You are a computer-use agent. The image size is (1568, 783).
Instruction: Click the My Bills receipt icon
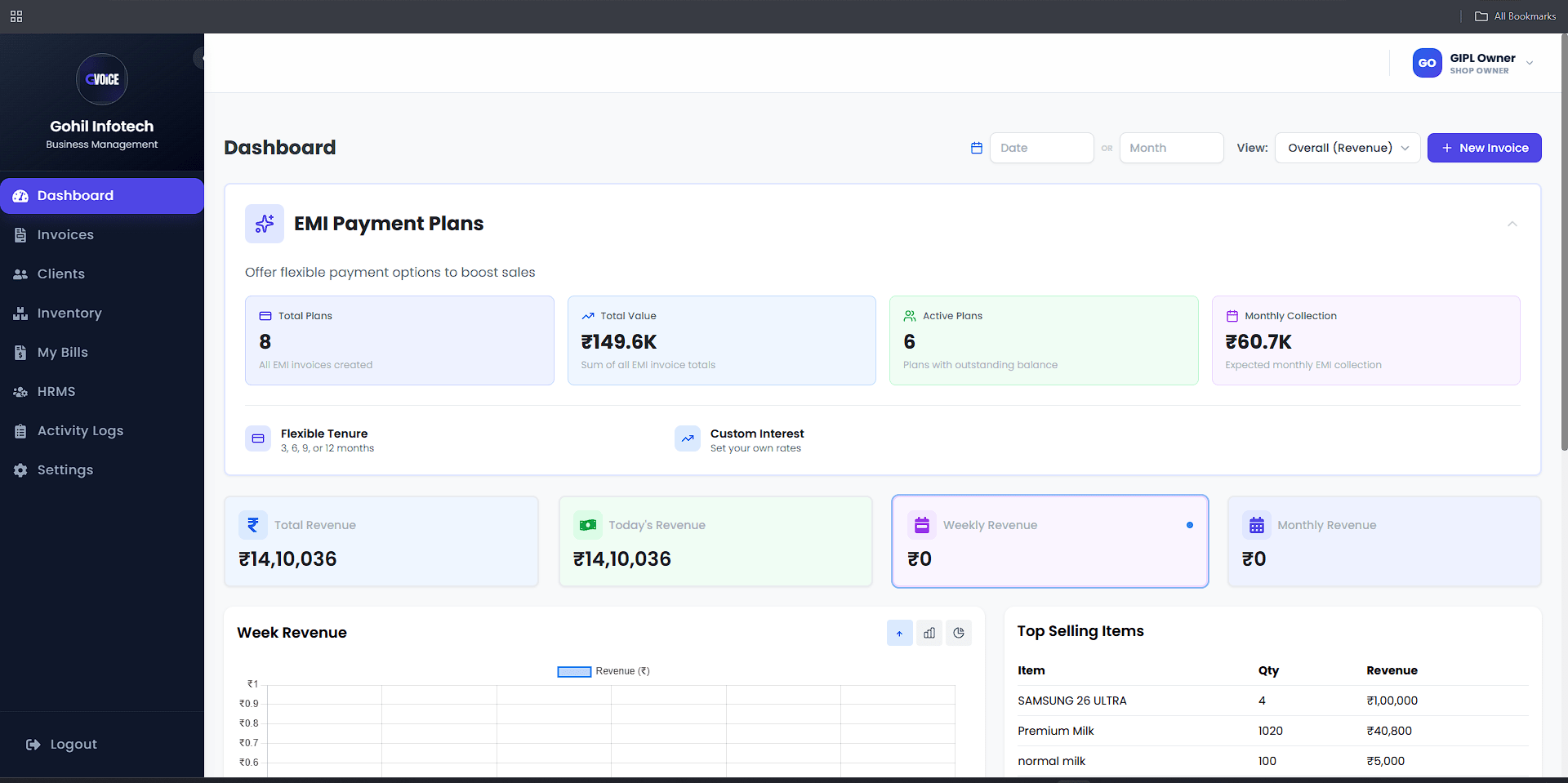[x=20, y=353]
